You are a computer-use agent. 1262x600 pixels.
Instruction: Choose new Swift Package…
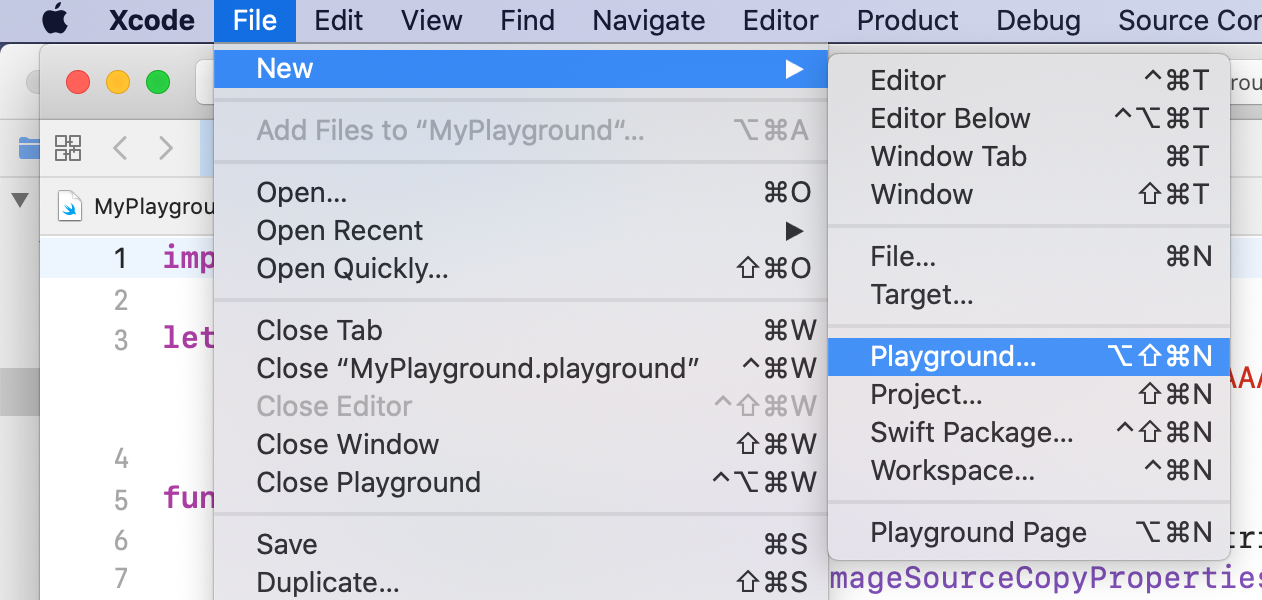[1029, 432]
